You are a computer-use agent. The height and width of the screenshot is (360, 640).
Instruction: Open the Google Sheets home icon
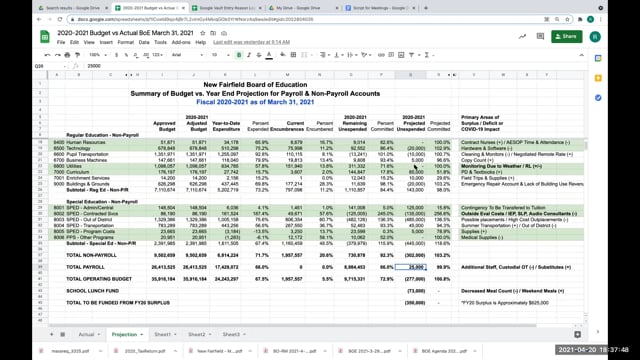coord(44,37)
